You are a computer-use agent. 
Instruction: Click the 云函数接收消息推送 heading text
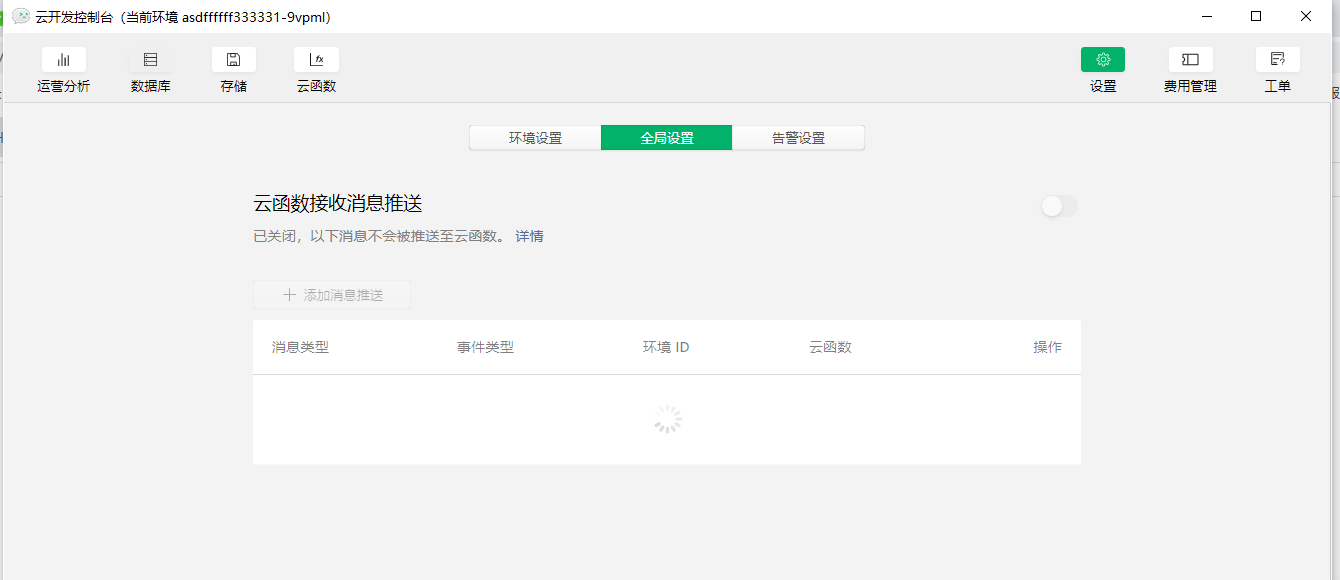(338, 204)
